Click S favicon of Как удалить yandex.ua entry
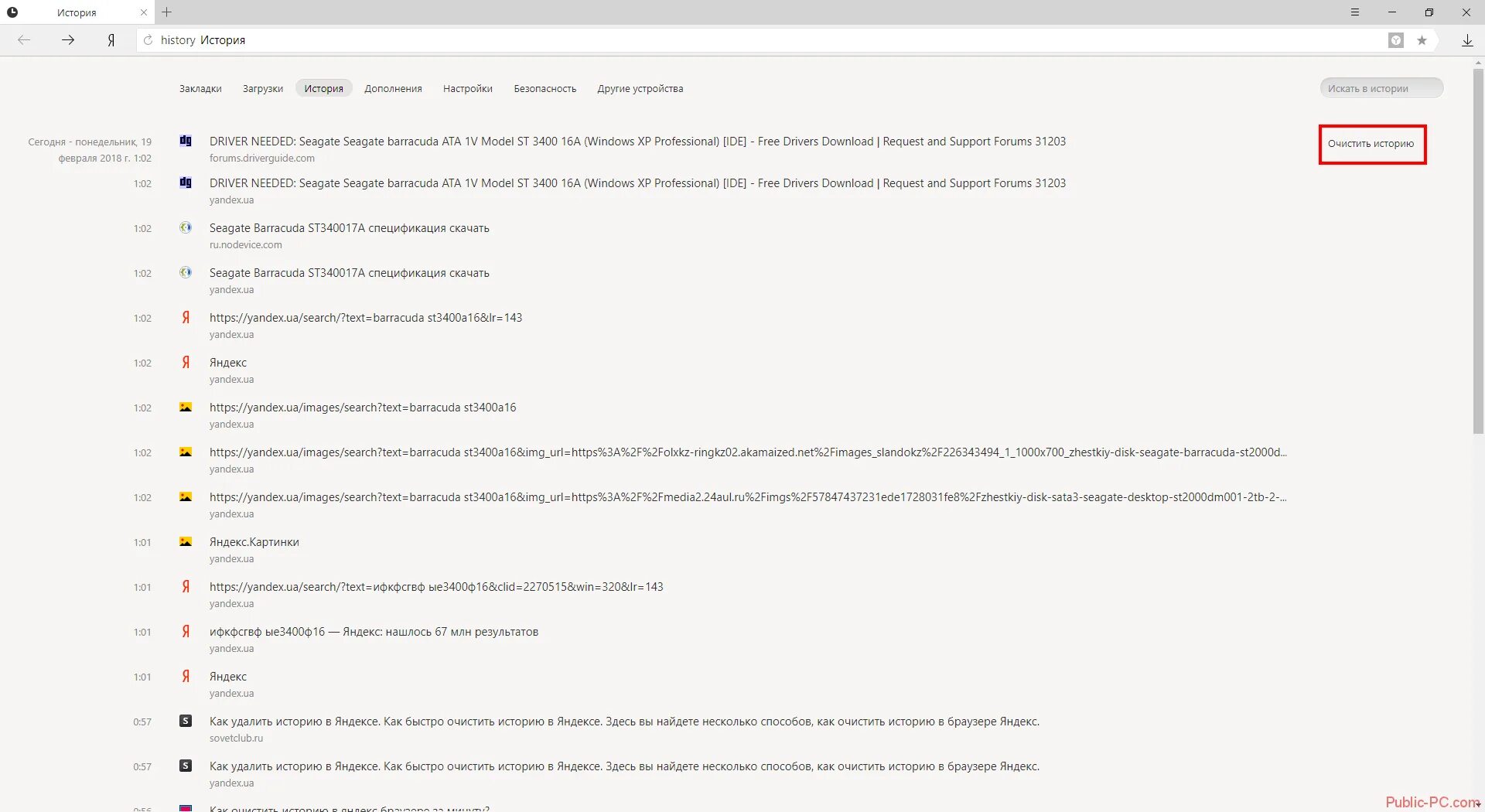The width and height of the screenshot is (1485, 812). [x=186, y=766]
